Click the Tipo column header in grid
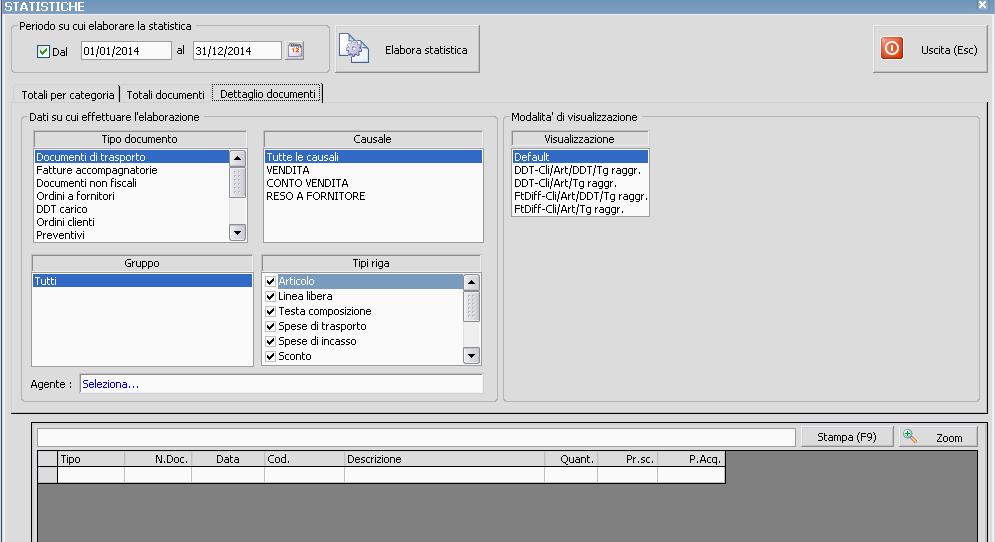 click(x=91, y=459)
